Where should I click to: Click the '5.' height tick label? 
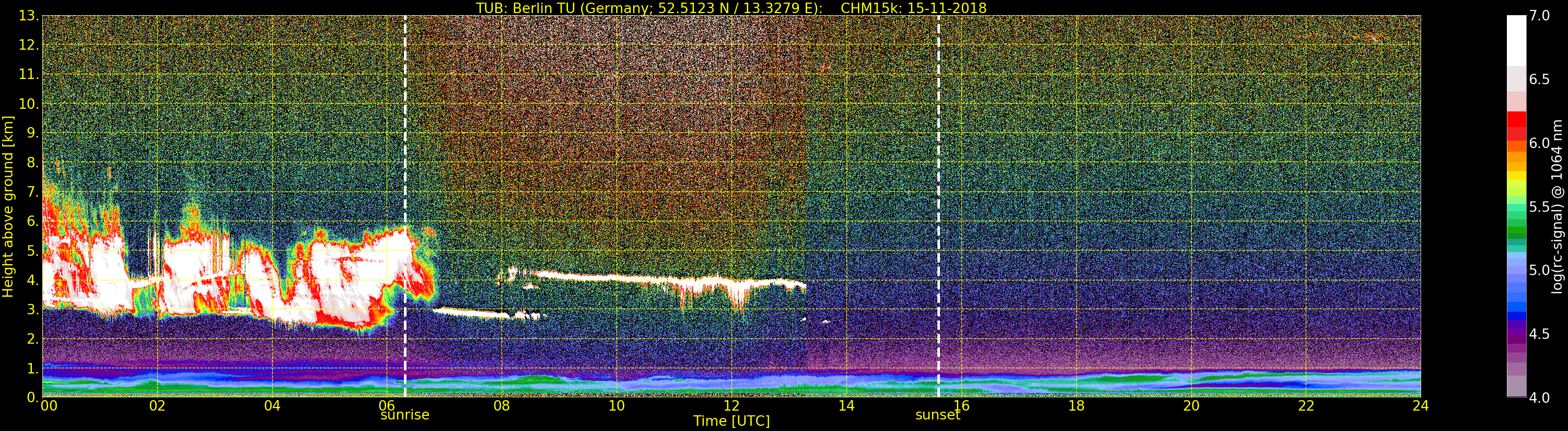click(x=31, y=251)
